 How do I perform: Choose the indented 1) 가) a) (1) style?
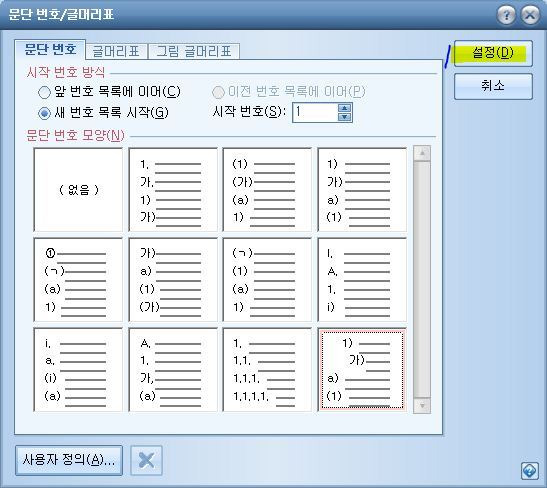(x=362, y=370)
